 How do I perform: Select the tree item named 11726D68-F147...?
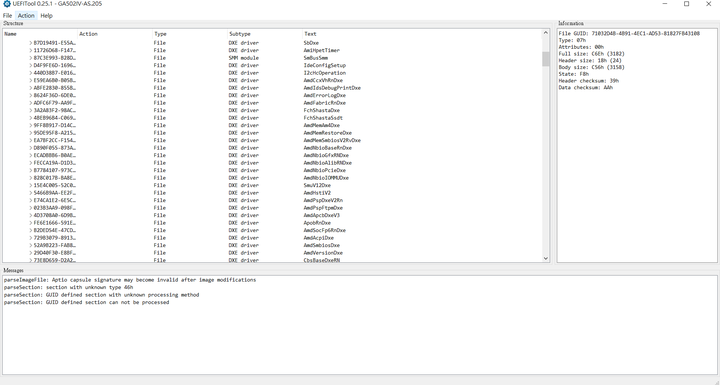[x=55, y=51]
